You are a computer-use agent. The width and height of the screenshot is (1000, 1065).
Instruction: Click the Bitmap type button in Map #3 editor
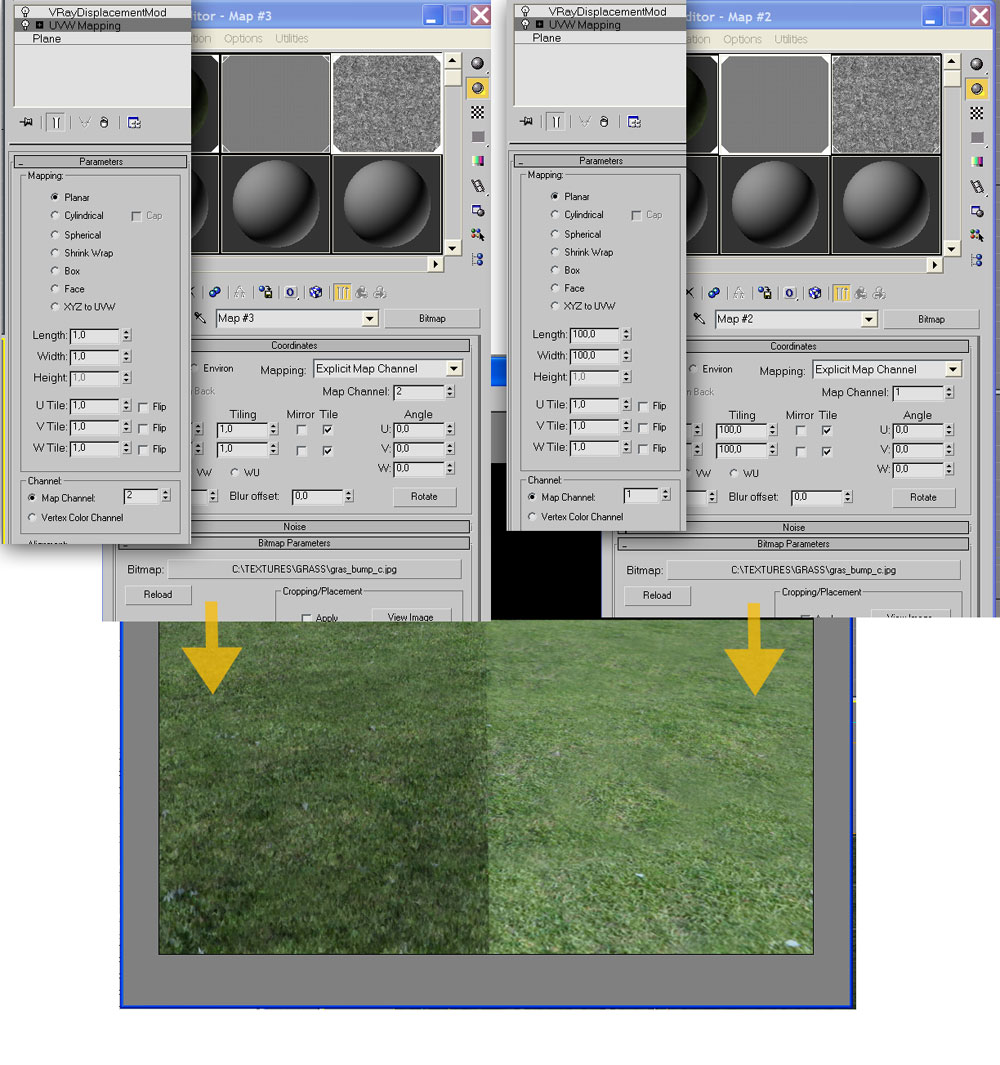[x=432, y=318]
